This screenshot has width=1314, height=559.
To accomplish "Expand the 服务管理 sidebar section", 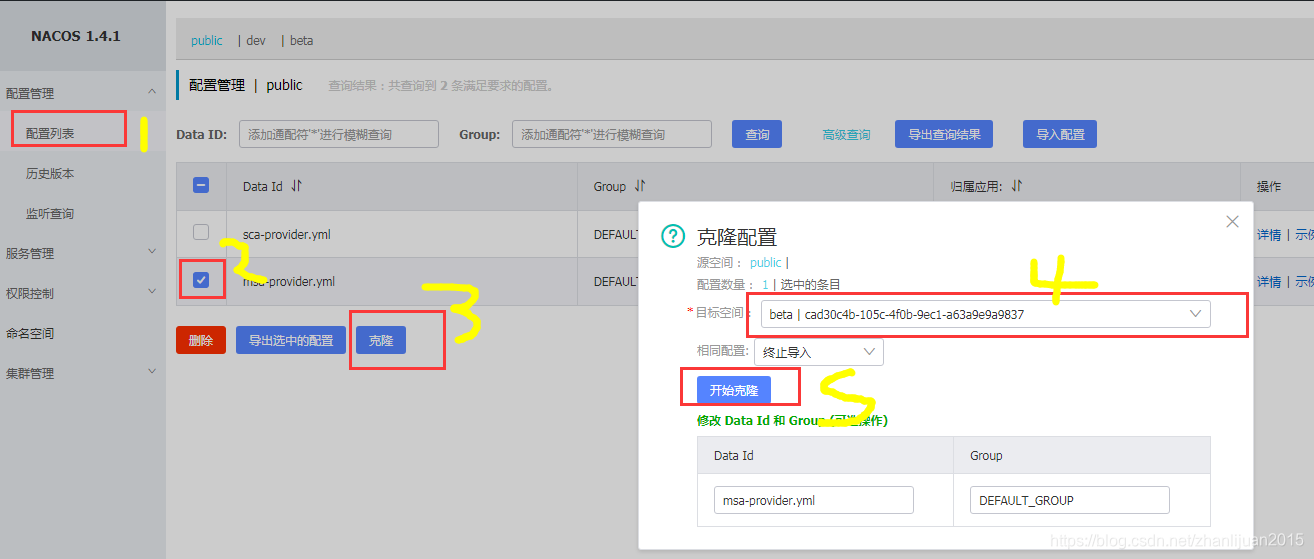I will [x=152, y=252].
